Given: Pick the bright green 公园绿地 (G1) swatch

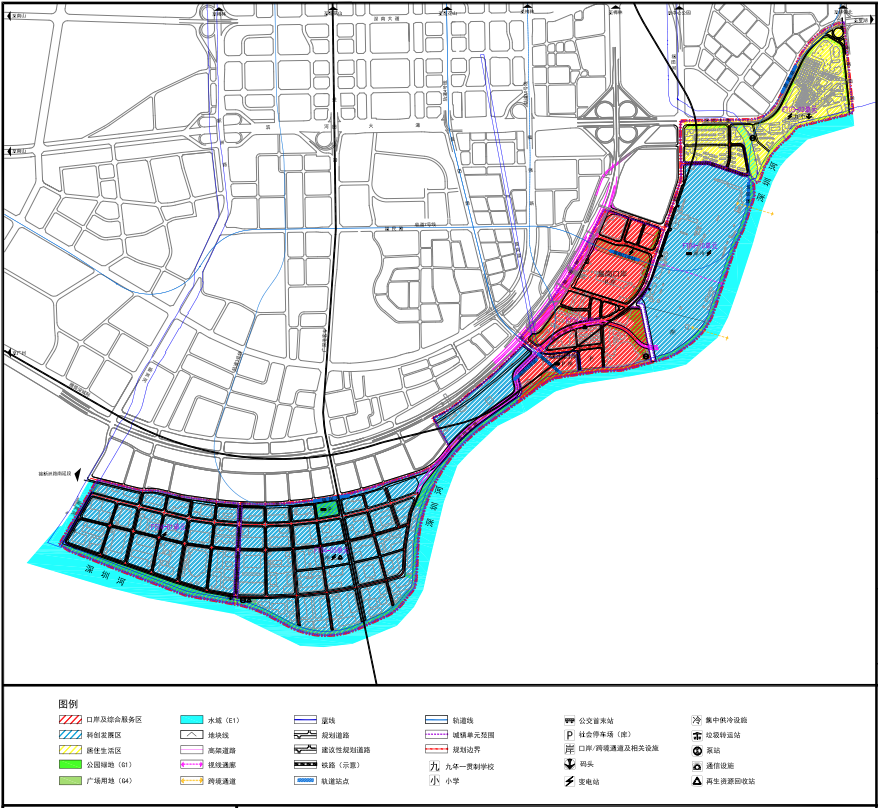Looking at the screenshot, I should 70,764.
